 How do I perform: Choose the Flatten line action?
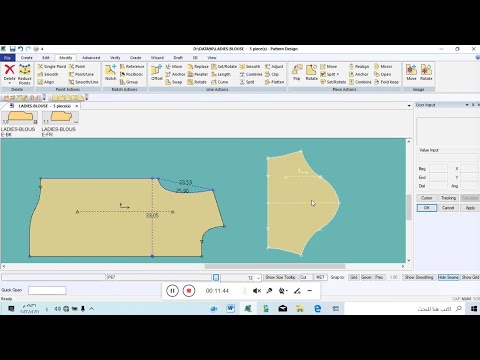coord(274,82)
